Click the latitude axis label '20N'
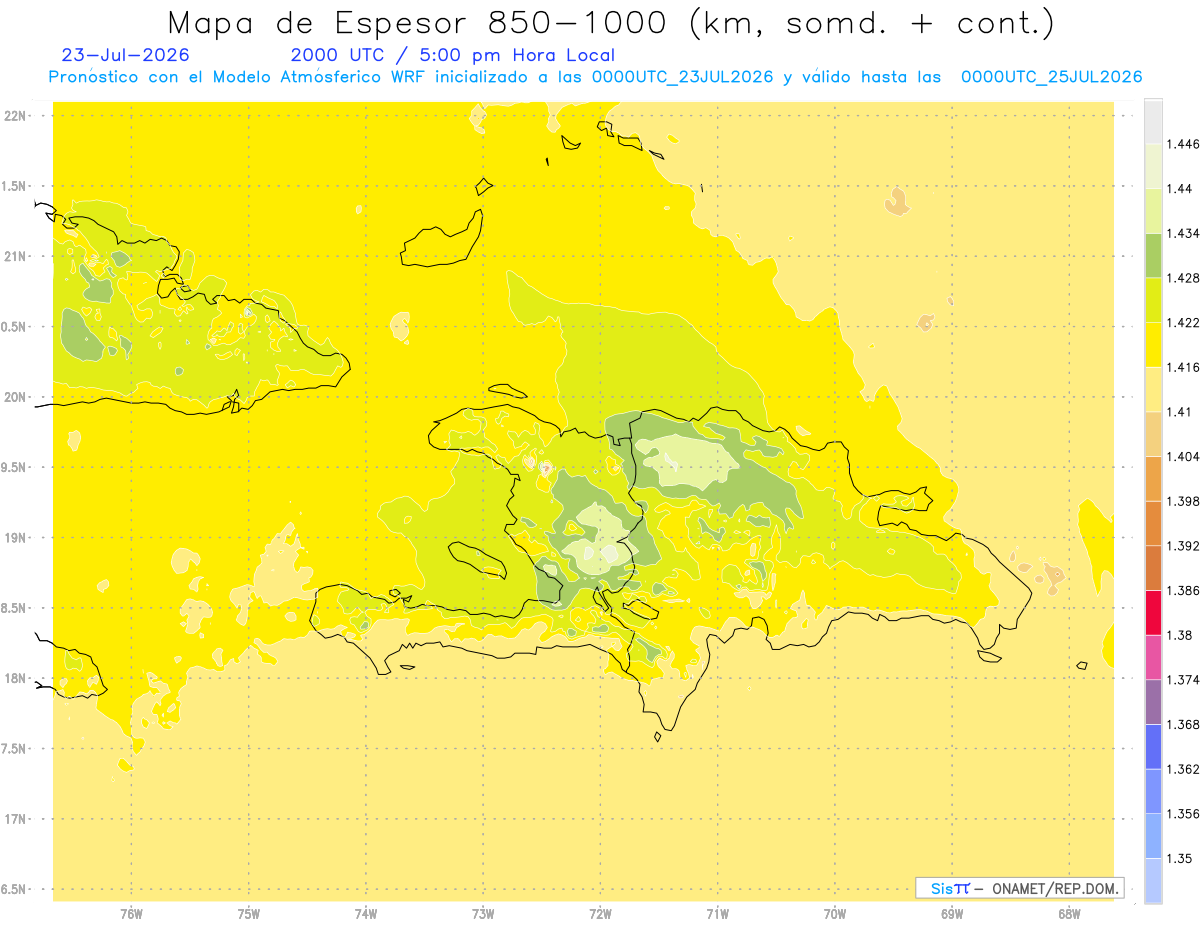Image resolution: width=1200 pixels, height=927 pixels. pyautogui.click(x=17, y=397)
